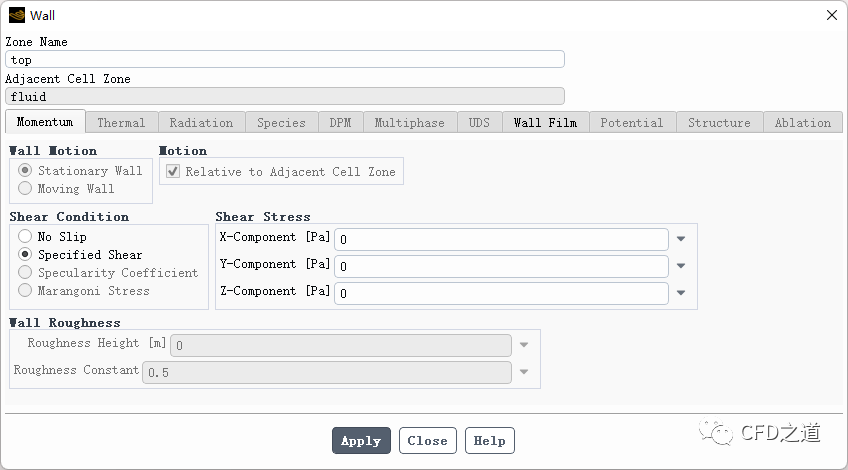848x470 pixels.
Task: Open the Roughness Height dropdown arrow
Action: tap(523, 345)
